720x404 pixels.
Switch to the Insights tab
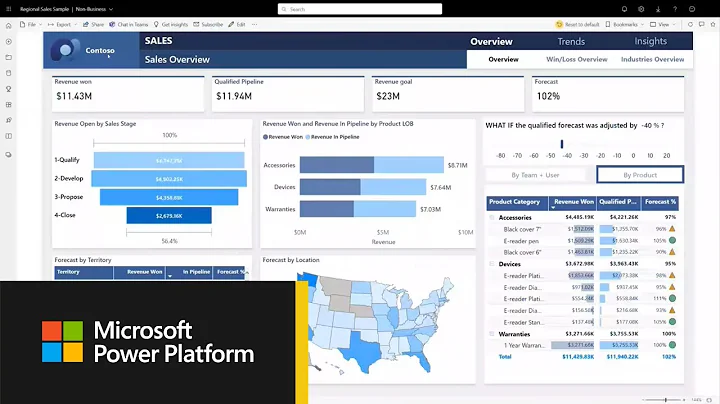651,41
